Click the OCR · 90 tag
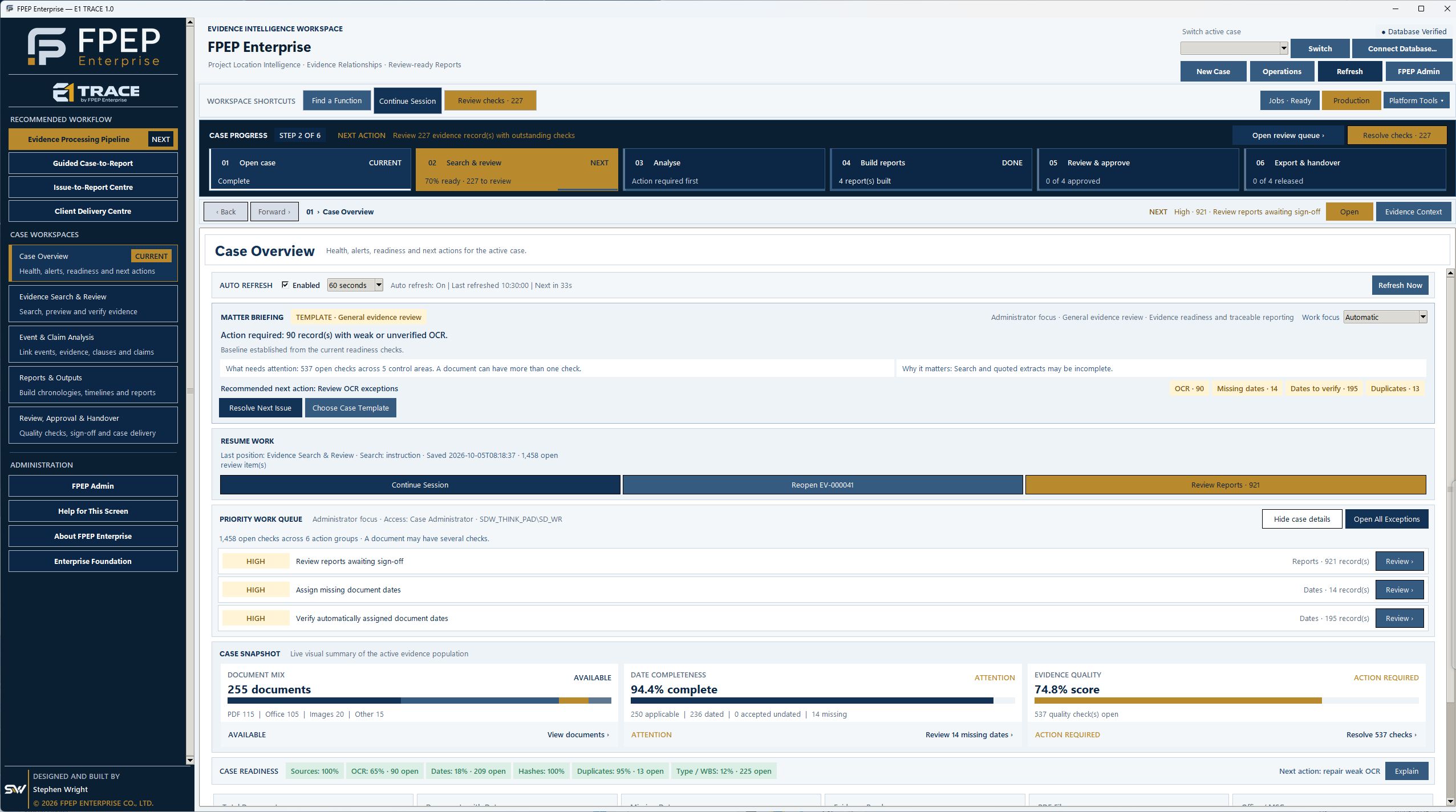Image resolution: width=1456 pixels, height=812 pixels. [x=1189, y=388]
